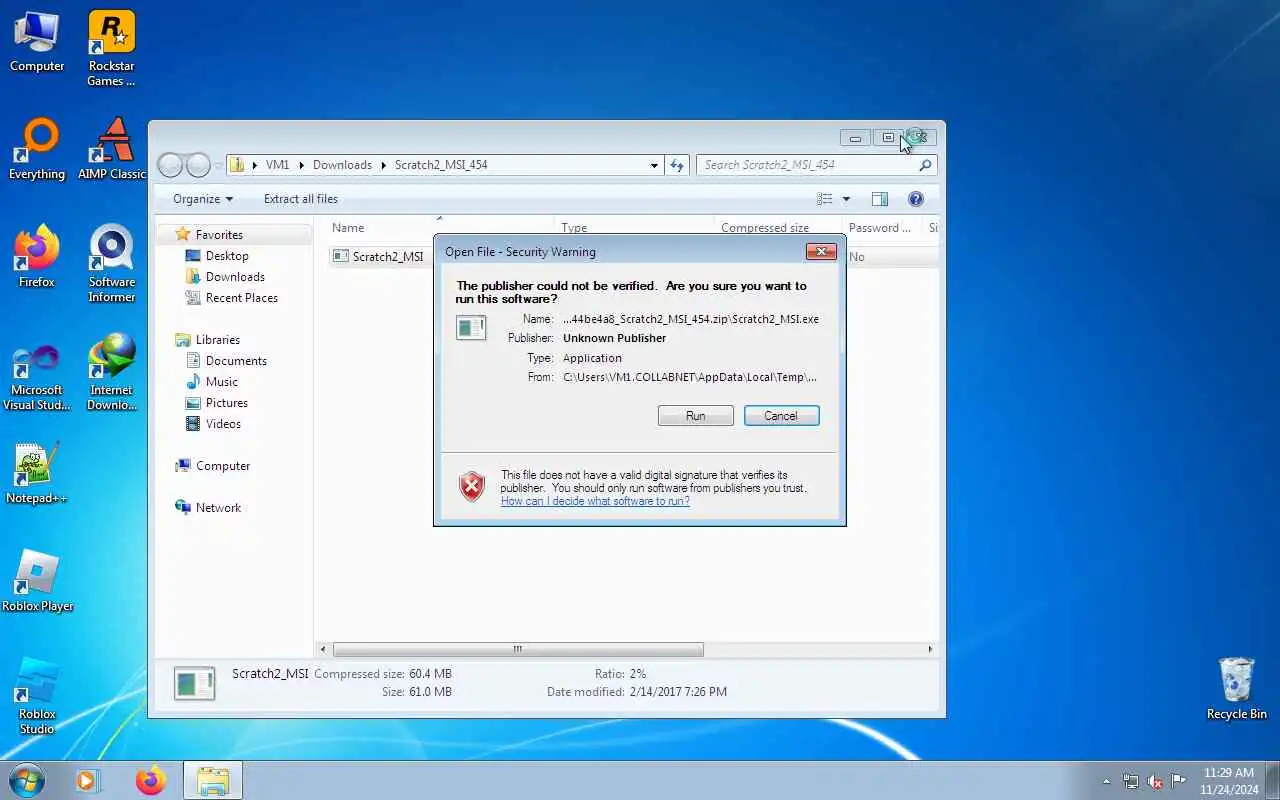Image resolution: width=1280 pixels, height=800 pixels.
Task: Click the Rockstar Games desktop shortcut
Action: click(112, 48)
